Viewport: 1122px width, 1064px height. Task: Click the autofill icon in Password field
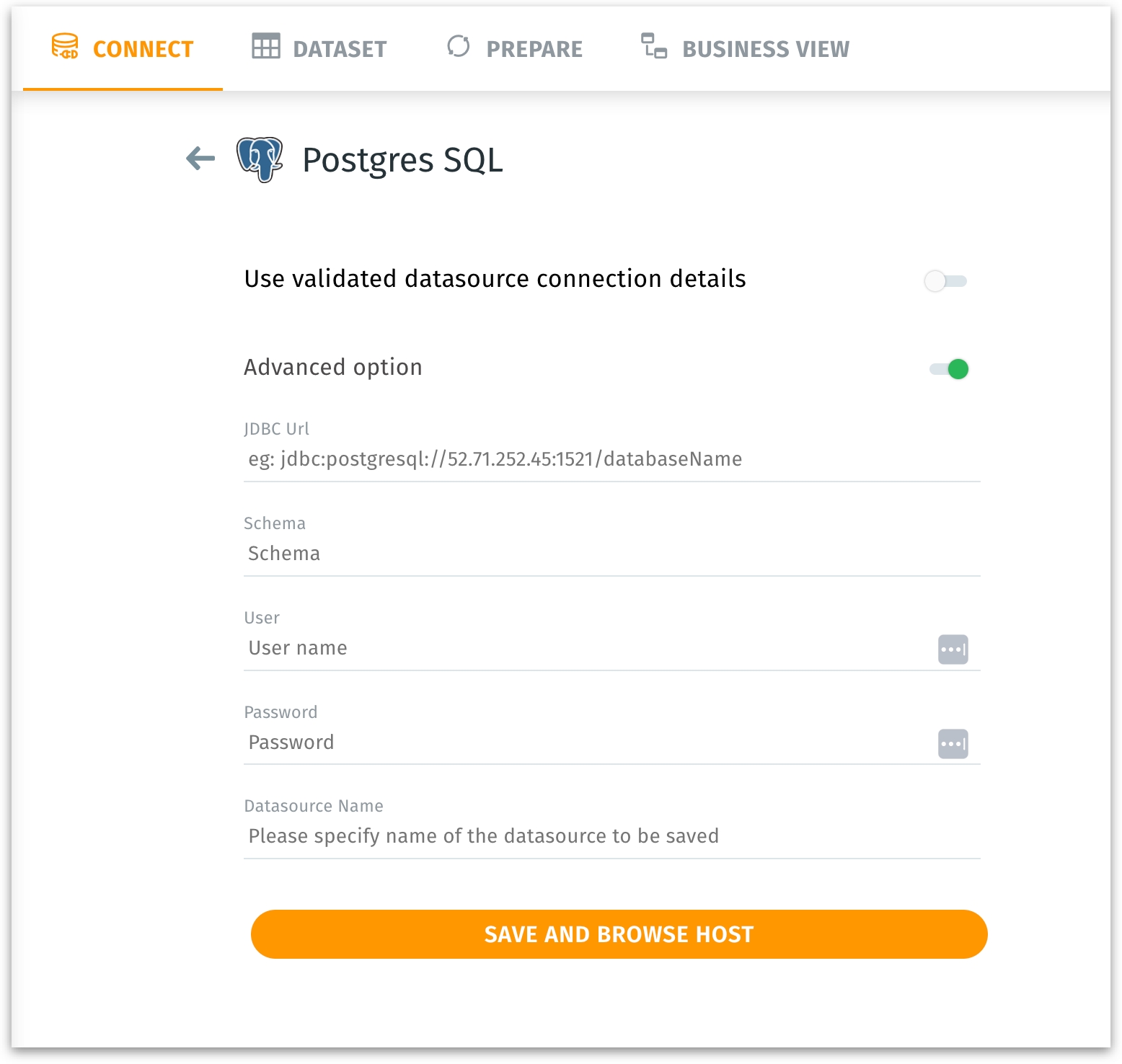pyautogui.click(x=953, y=744)
